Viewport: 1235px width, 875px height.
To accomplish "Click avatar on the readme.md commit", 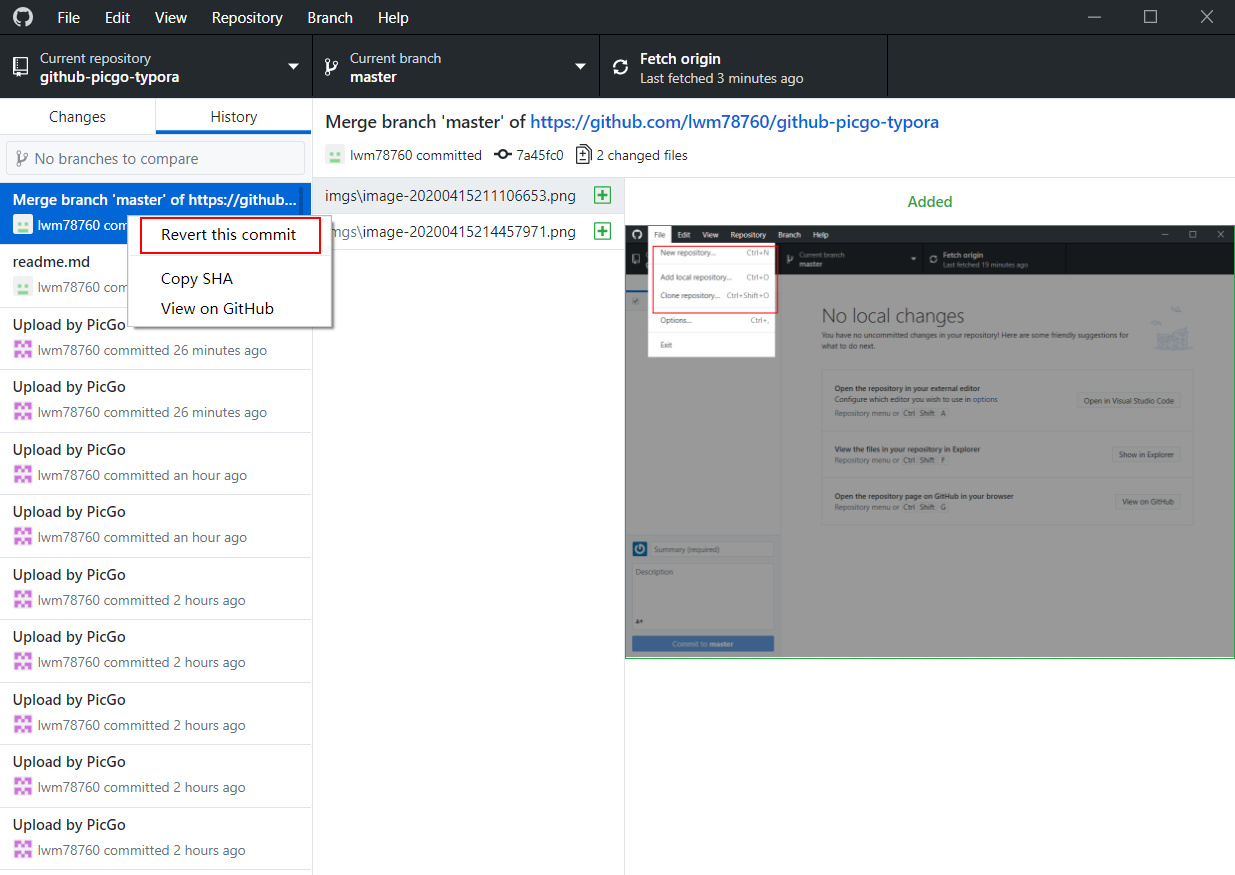I will coord(23,288).
